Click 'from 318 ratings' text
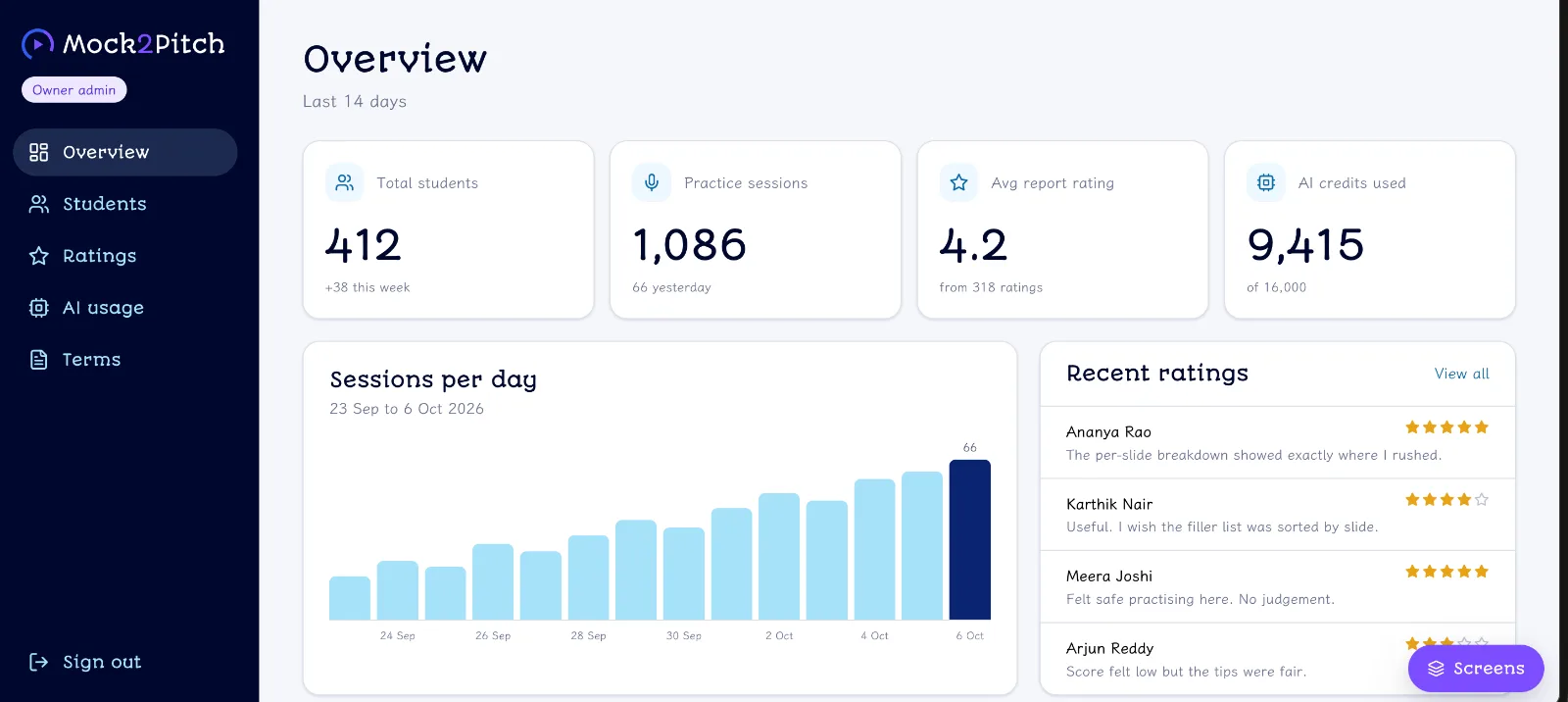The image size is (1568, 702). point(991,287)
